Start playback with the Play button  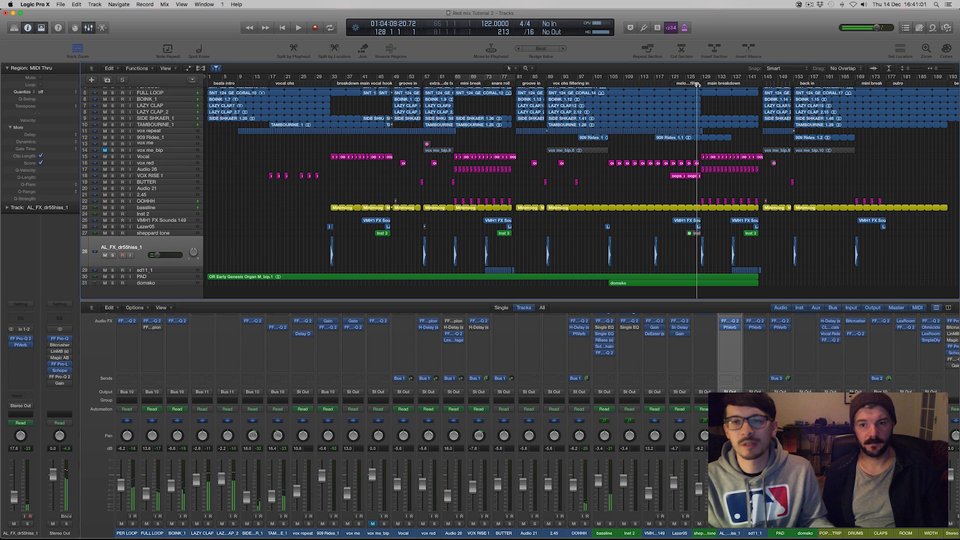click(x=298, y=28)
